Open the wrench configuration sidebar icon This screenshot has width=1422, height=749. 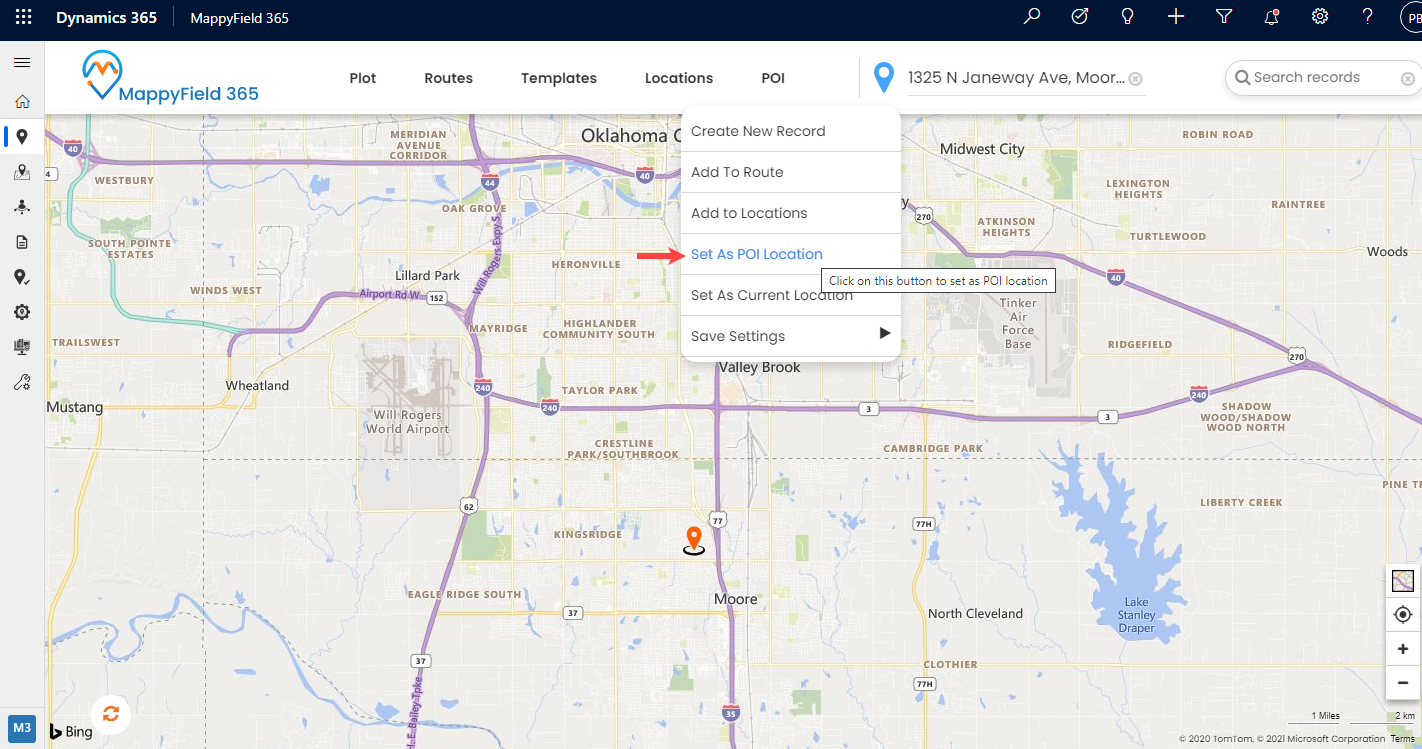[x=22, y=382]
